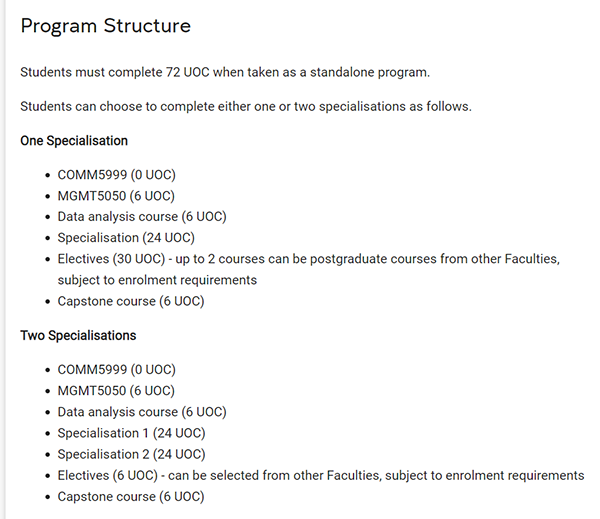Click Data analysis course under One Specialisation

(x=142, y=217)
